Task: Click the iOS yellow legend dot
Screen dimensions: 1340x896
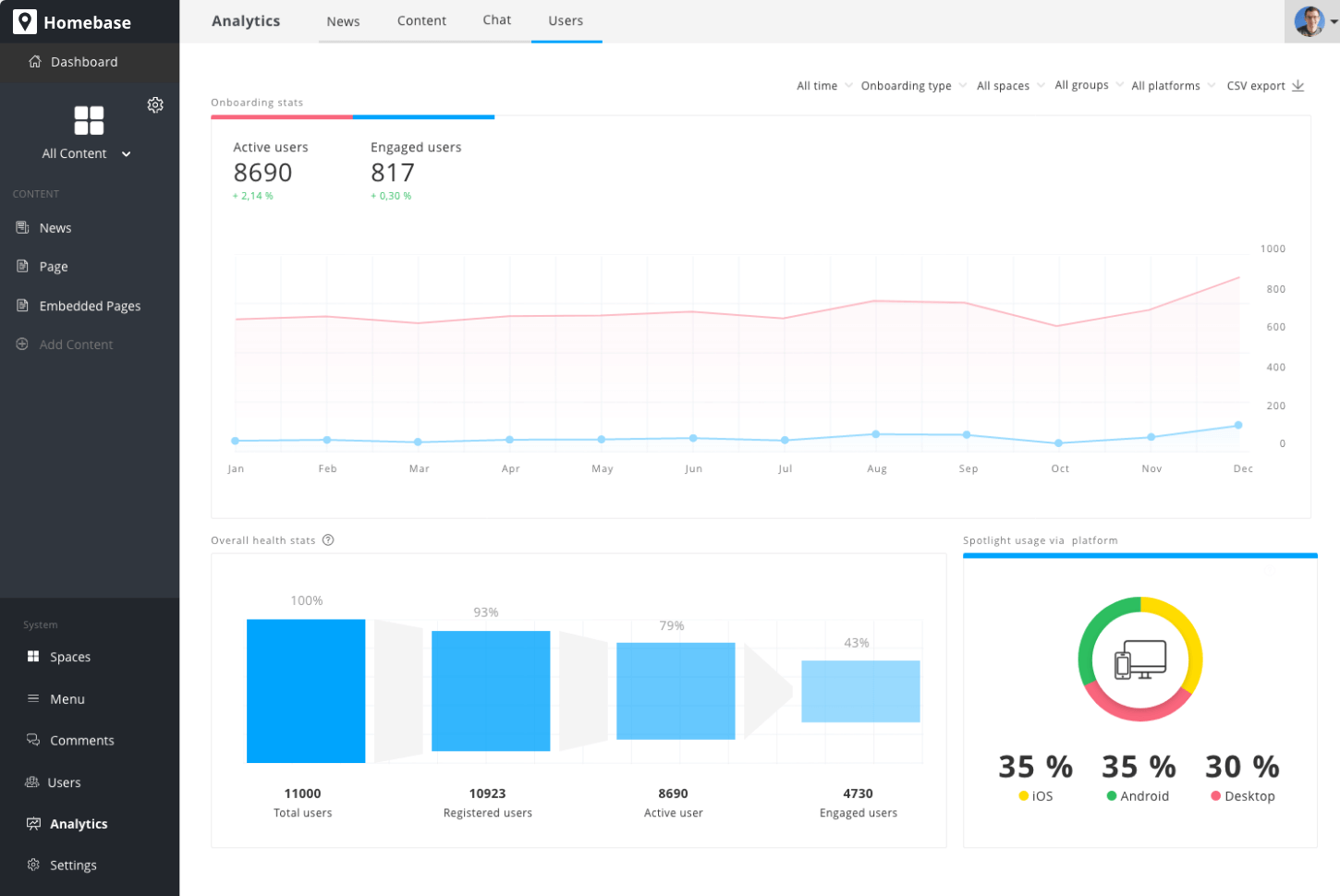Action: [x=1024, y=796]
